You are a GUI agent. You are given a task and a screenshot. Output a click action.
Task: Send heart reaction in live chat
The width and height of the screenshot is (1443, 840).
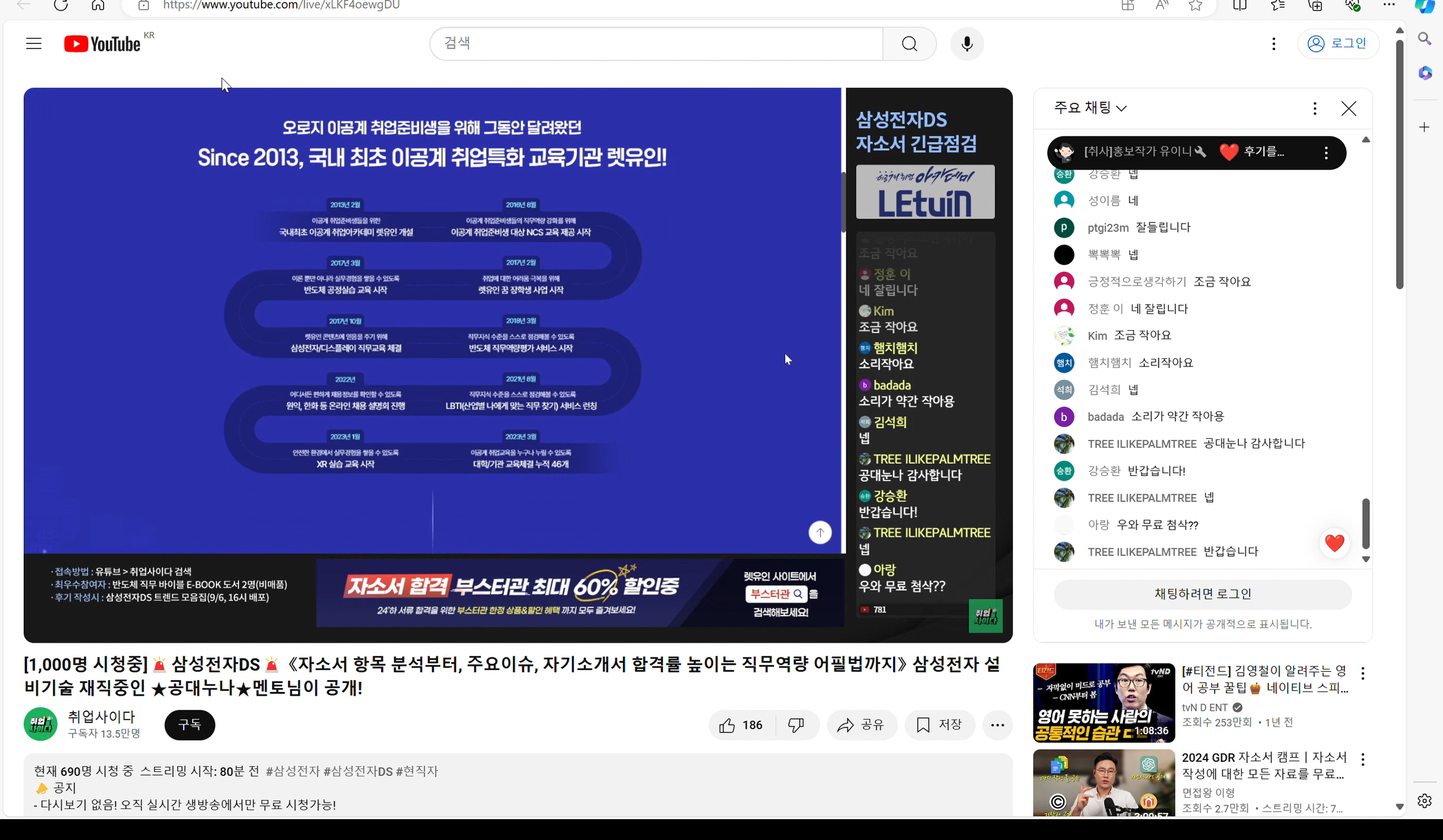(x=1334, y=543)
